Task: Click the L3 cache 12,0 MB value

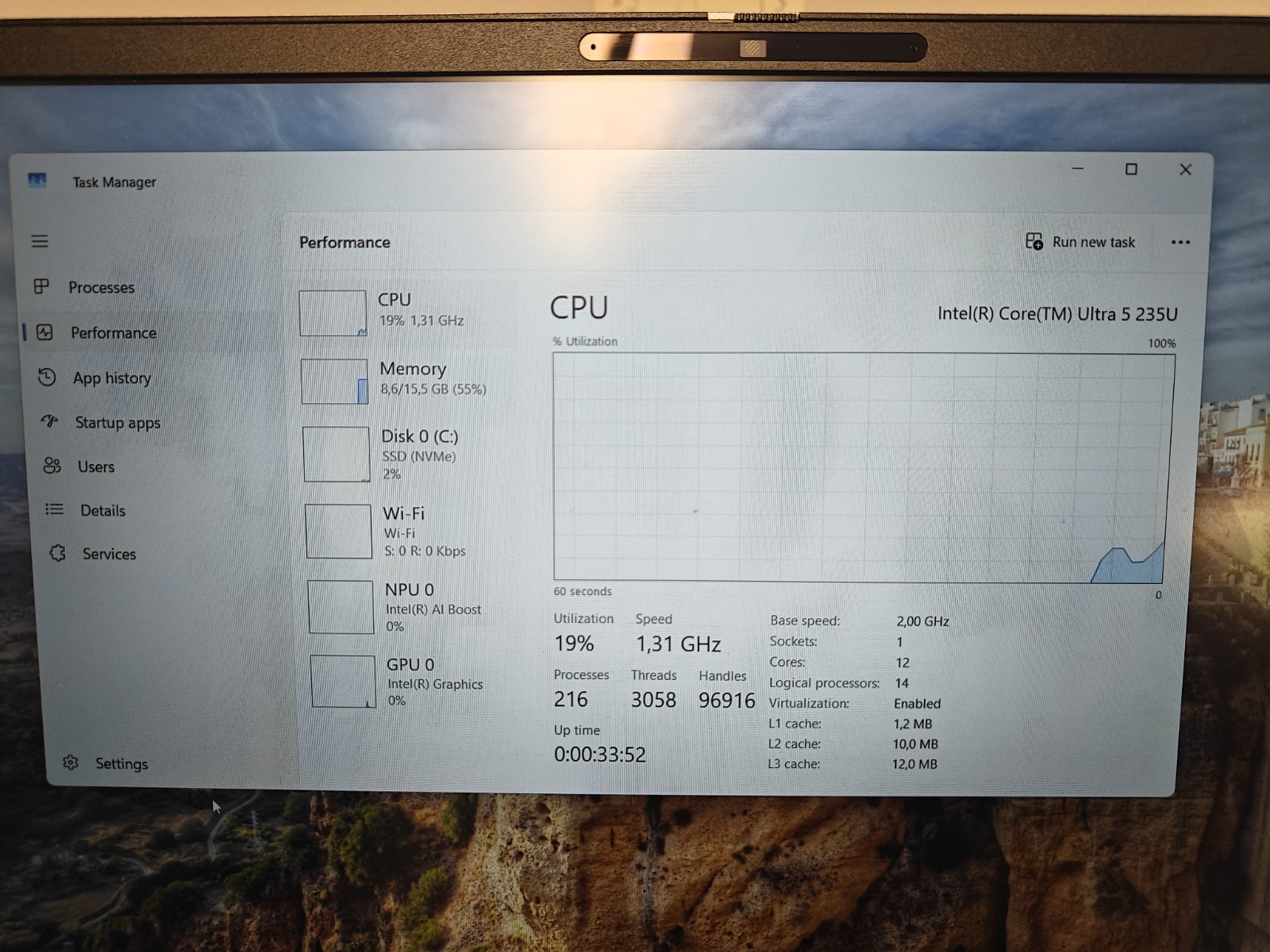Action: tap(914, 764)
